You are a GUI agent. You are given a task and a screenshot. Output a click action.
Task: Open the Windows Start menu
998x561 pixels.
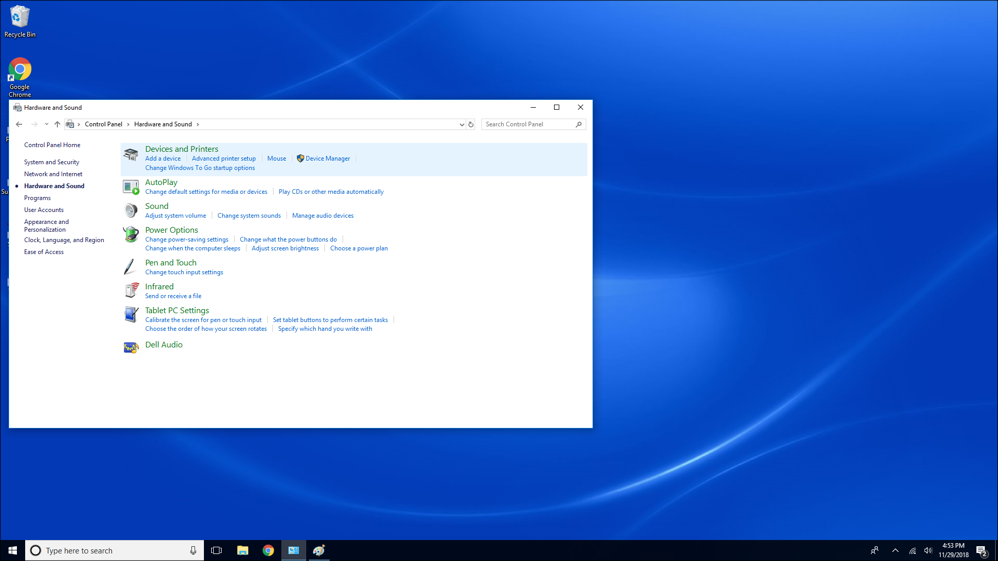pyautogui.click(x=12, y=550)
